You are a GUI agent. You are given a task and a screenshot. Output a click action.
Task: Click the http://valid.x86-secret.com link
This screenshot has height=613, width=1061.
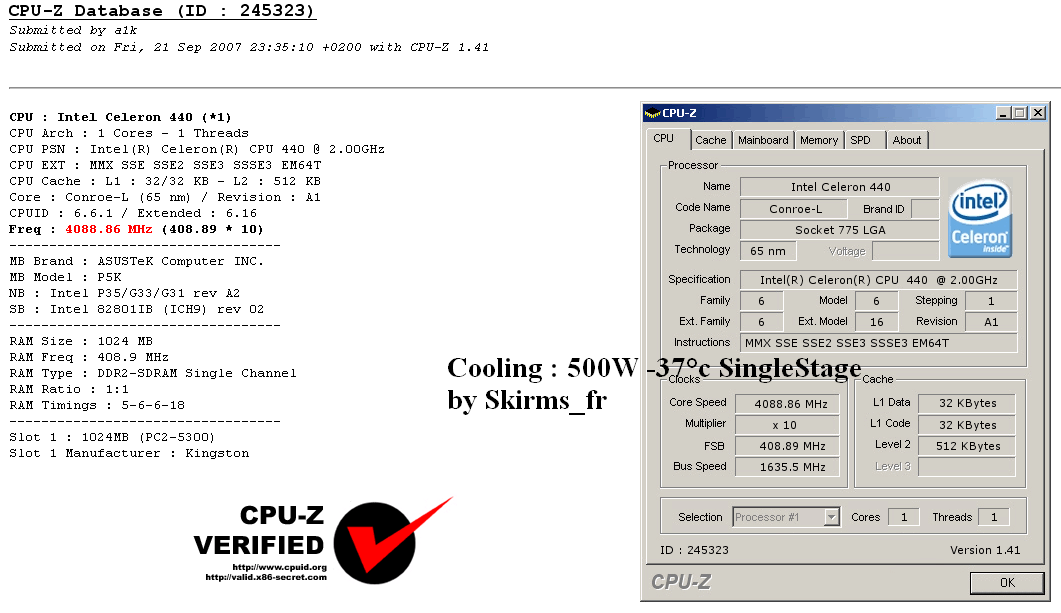(266, 577)
